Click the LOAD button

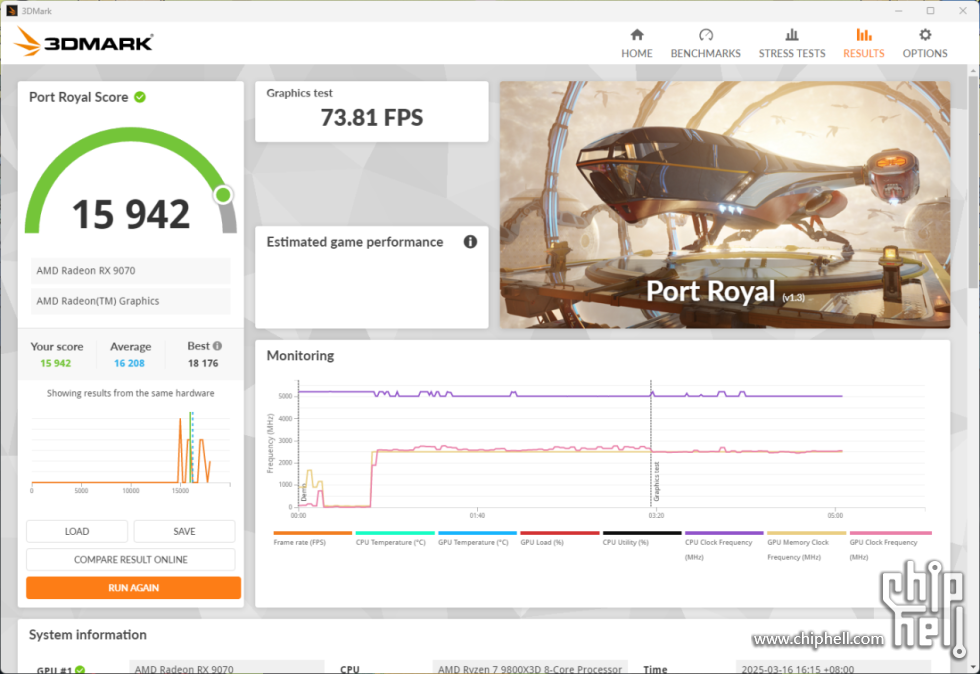tap(77, 531)
